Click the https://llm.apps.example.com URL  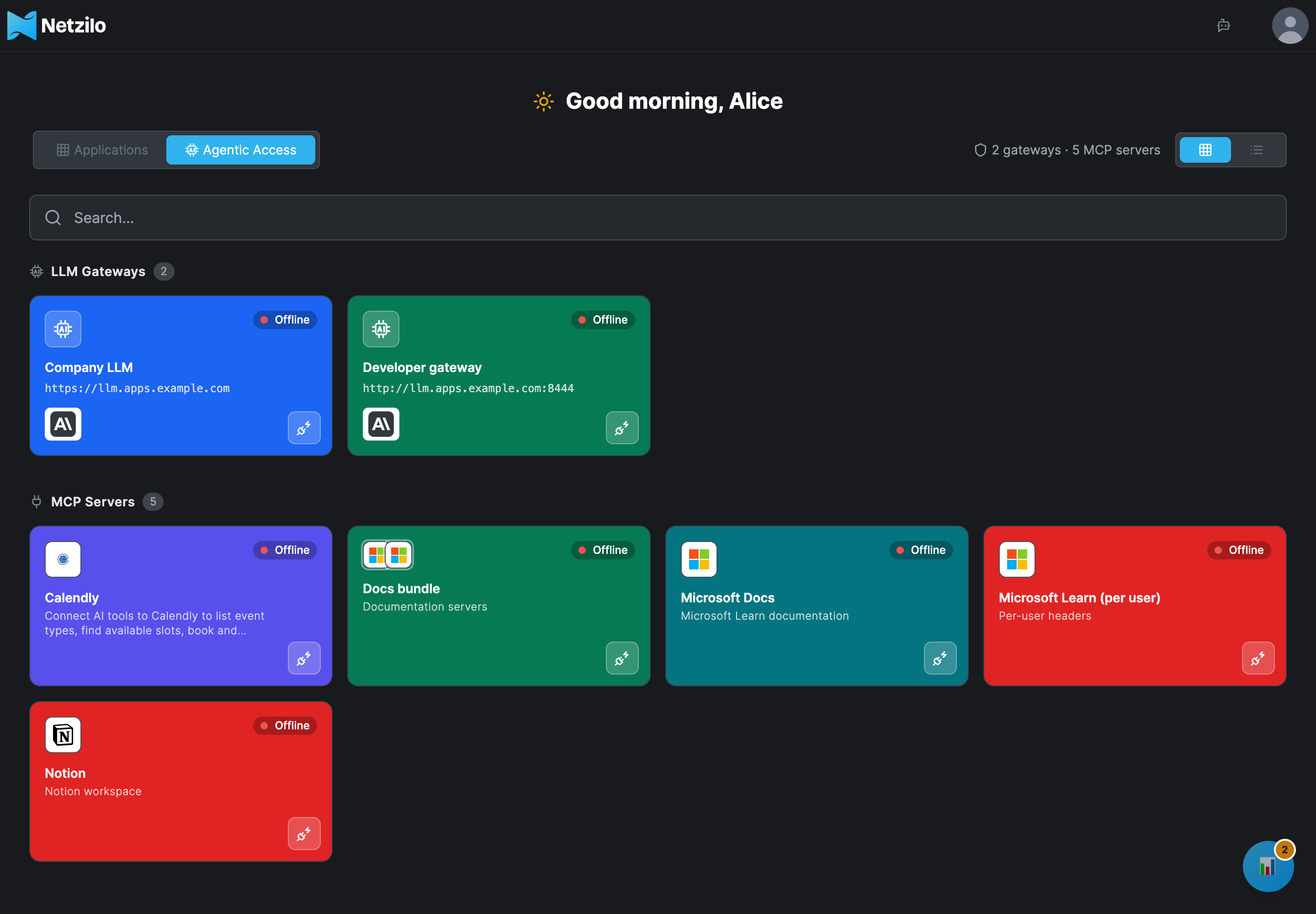[138, 388]
